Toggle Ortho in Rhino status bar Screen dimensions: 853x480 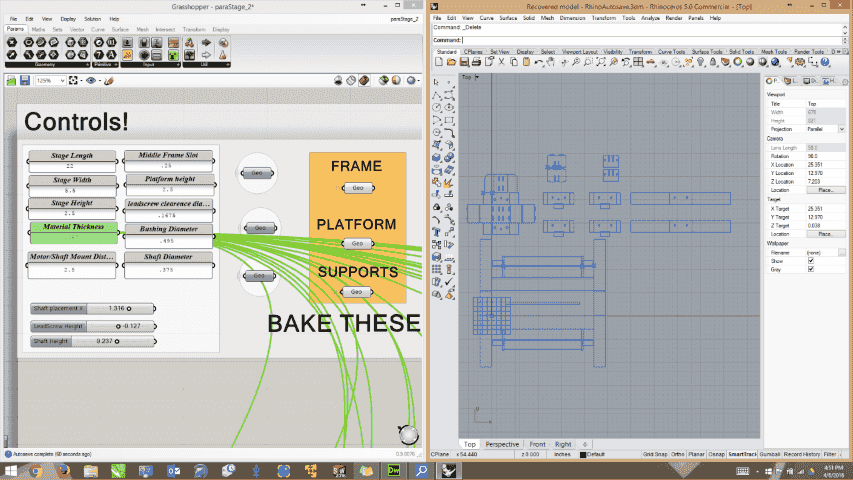677,454
